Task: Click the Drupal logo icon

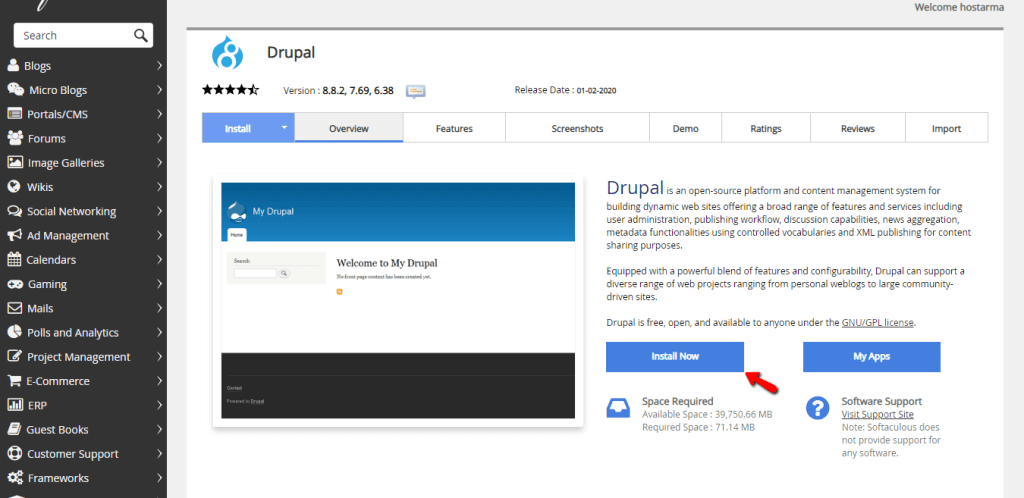Action: tap(228, 52)
